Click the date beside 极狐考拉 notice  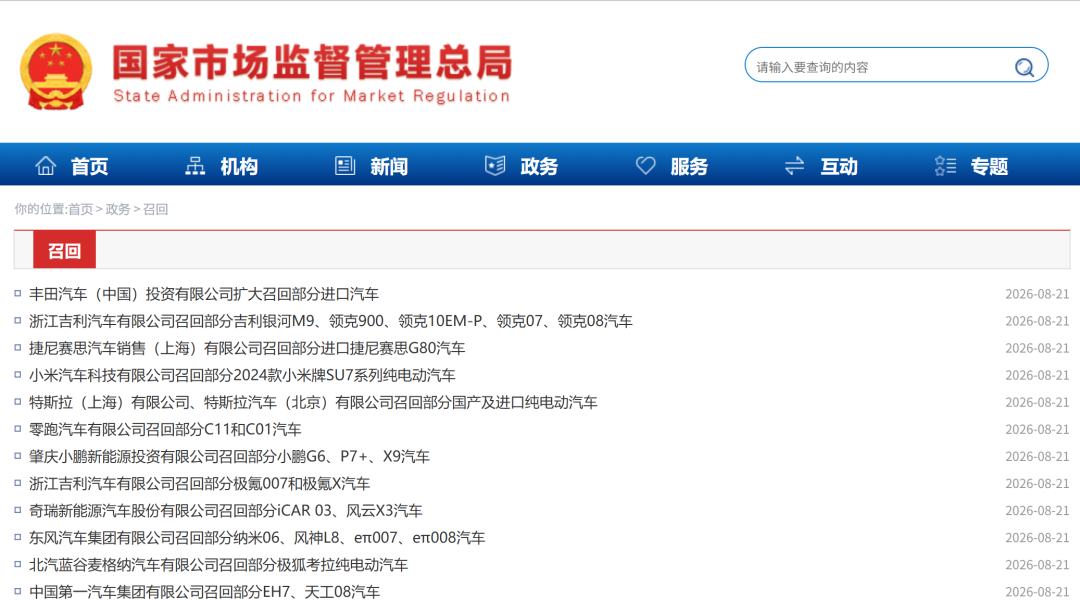(1037, 565)
